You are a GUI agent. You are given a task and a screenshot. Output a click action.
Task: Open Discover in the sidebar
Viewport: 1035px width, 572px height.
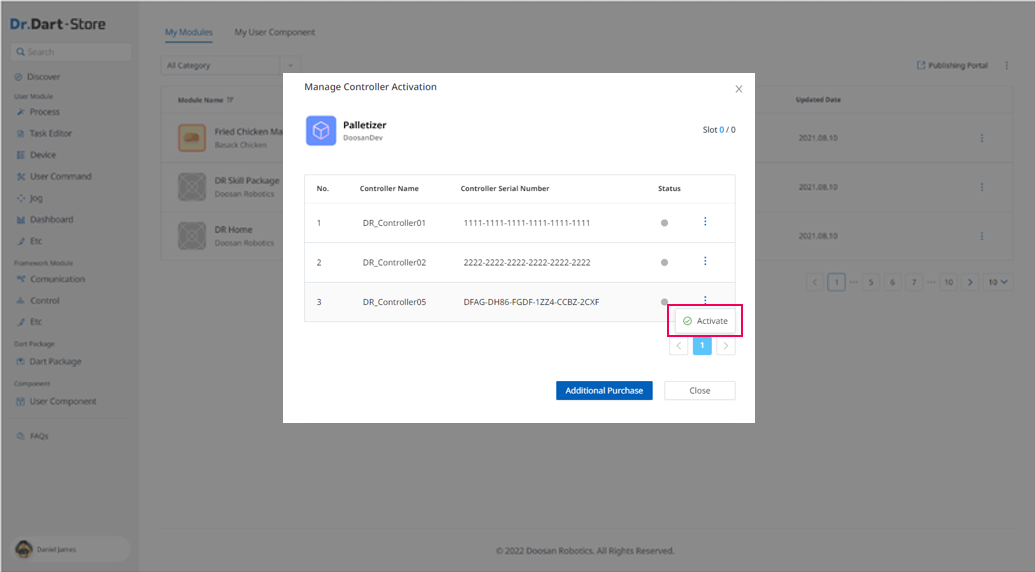[43, 77]
